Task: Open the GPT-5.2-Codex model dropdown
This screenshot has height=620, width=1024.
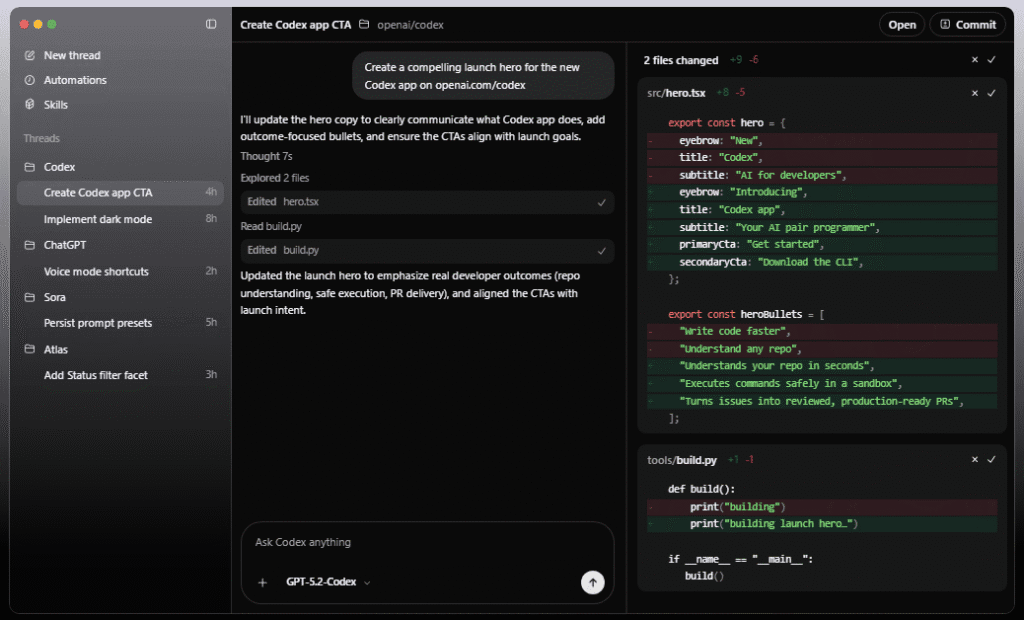Action: pos(328,582)
